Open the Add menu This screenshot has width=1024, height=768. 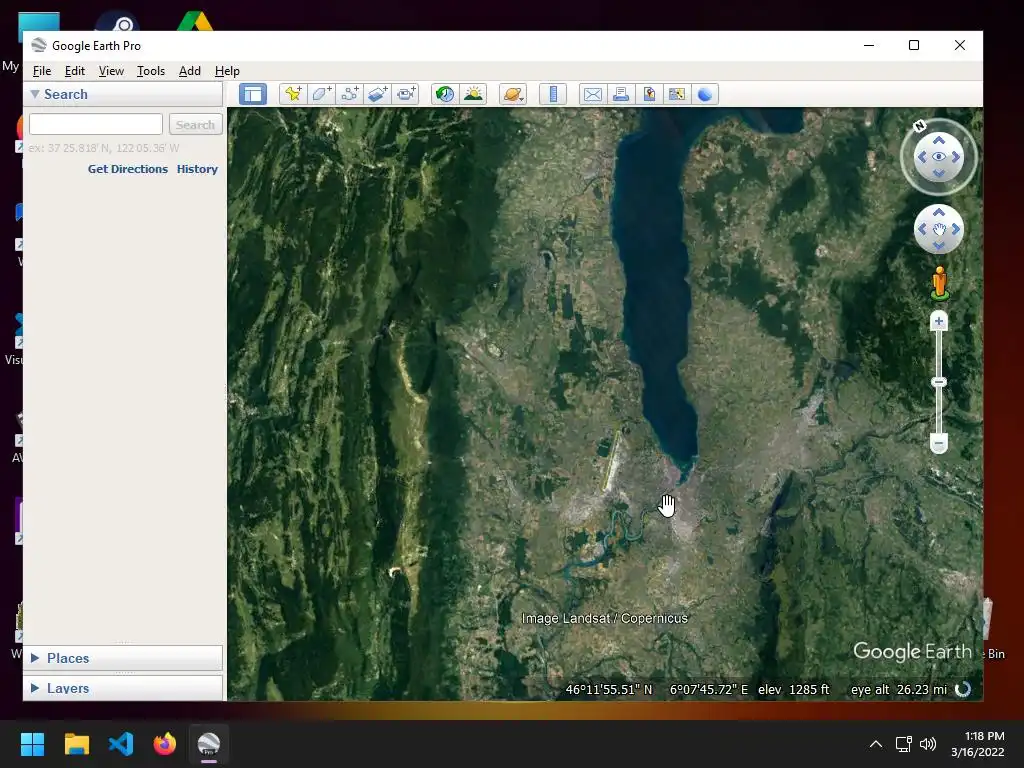[x=190, y=71]
